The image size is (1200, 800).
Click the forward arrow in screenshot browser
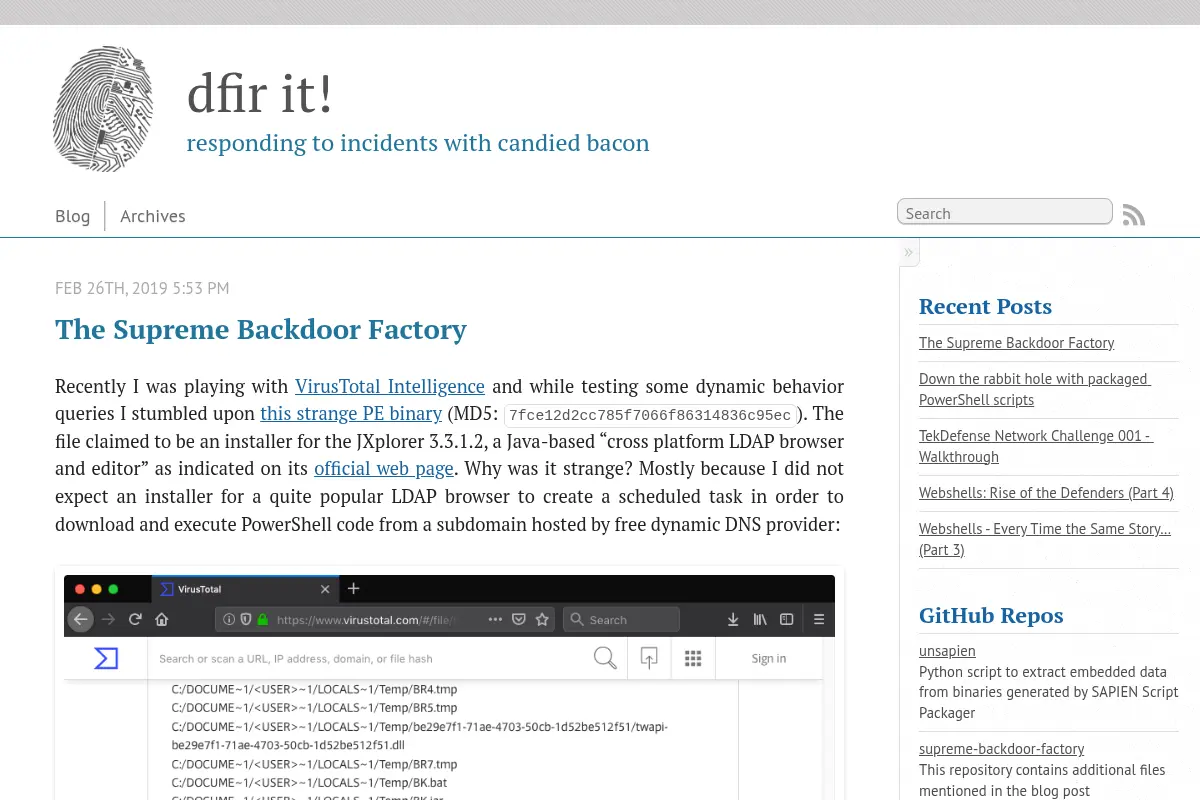[x=108, y=619]
